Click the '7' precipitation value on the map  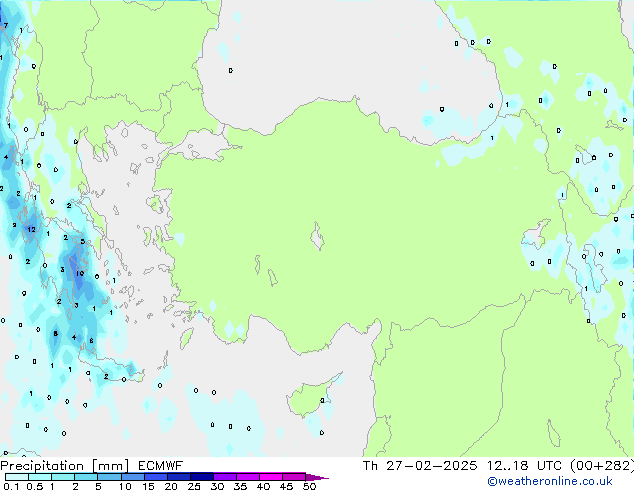click(6, 25)
